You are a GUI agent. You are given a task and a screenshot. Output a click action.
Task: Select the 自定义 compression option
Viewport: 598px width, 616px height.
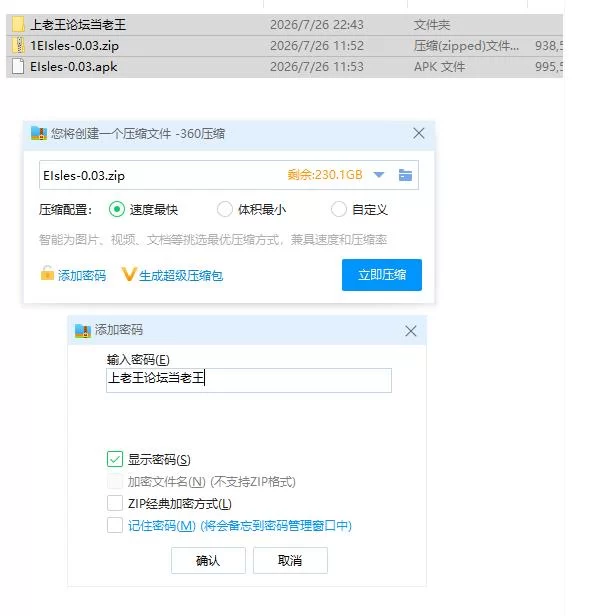tap(339, 209)
